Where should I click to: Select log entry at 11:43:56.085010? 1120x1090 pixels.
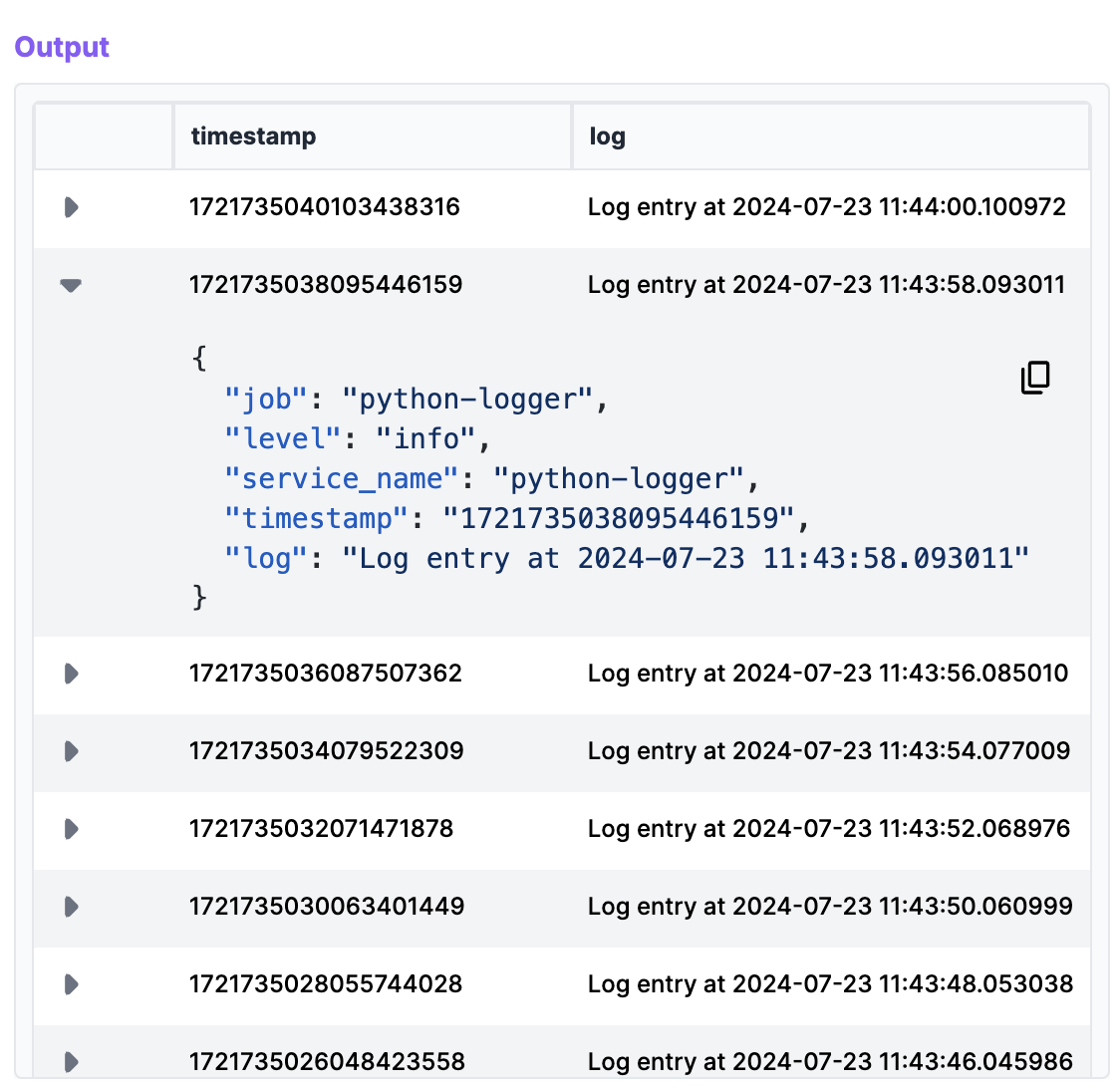click(827, 674)
